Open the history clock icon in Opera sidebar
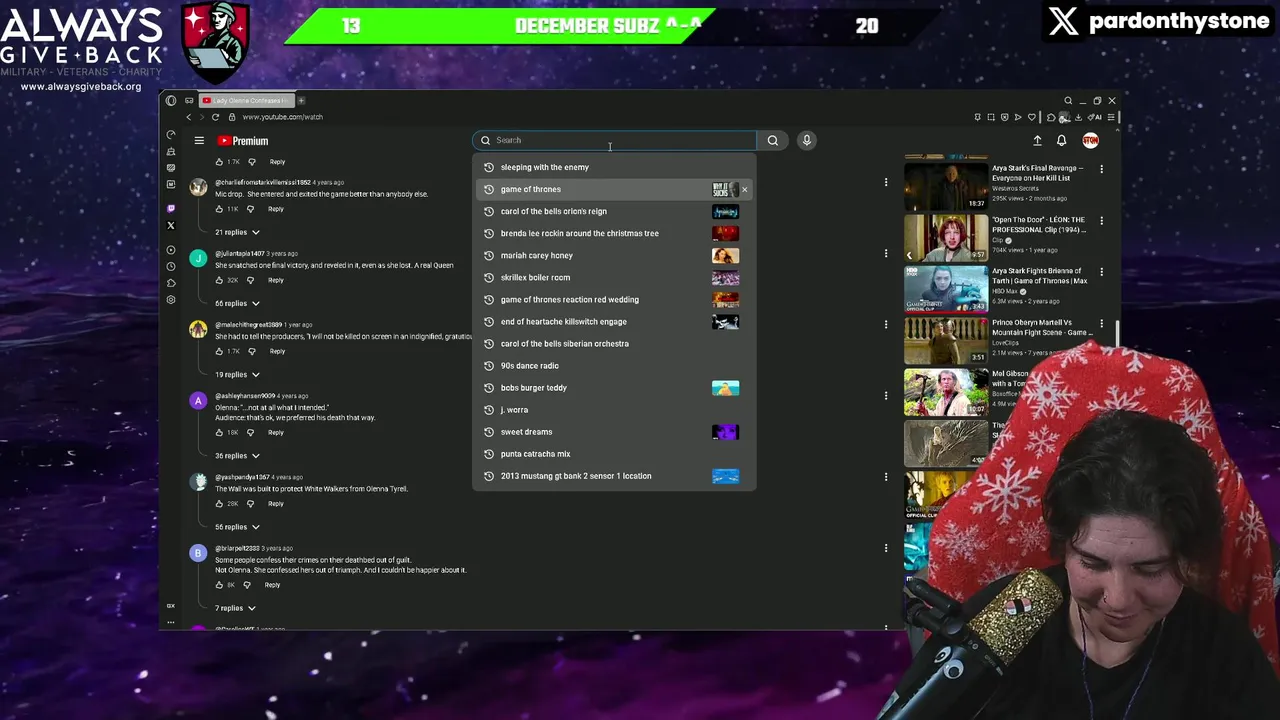Image resolution: width=1280 pixels, height=720 pixels. point(171,266)
